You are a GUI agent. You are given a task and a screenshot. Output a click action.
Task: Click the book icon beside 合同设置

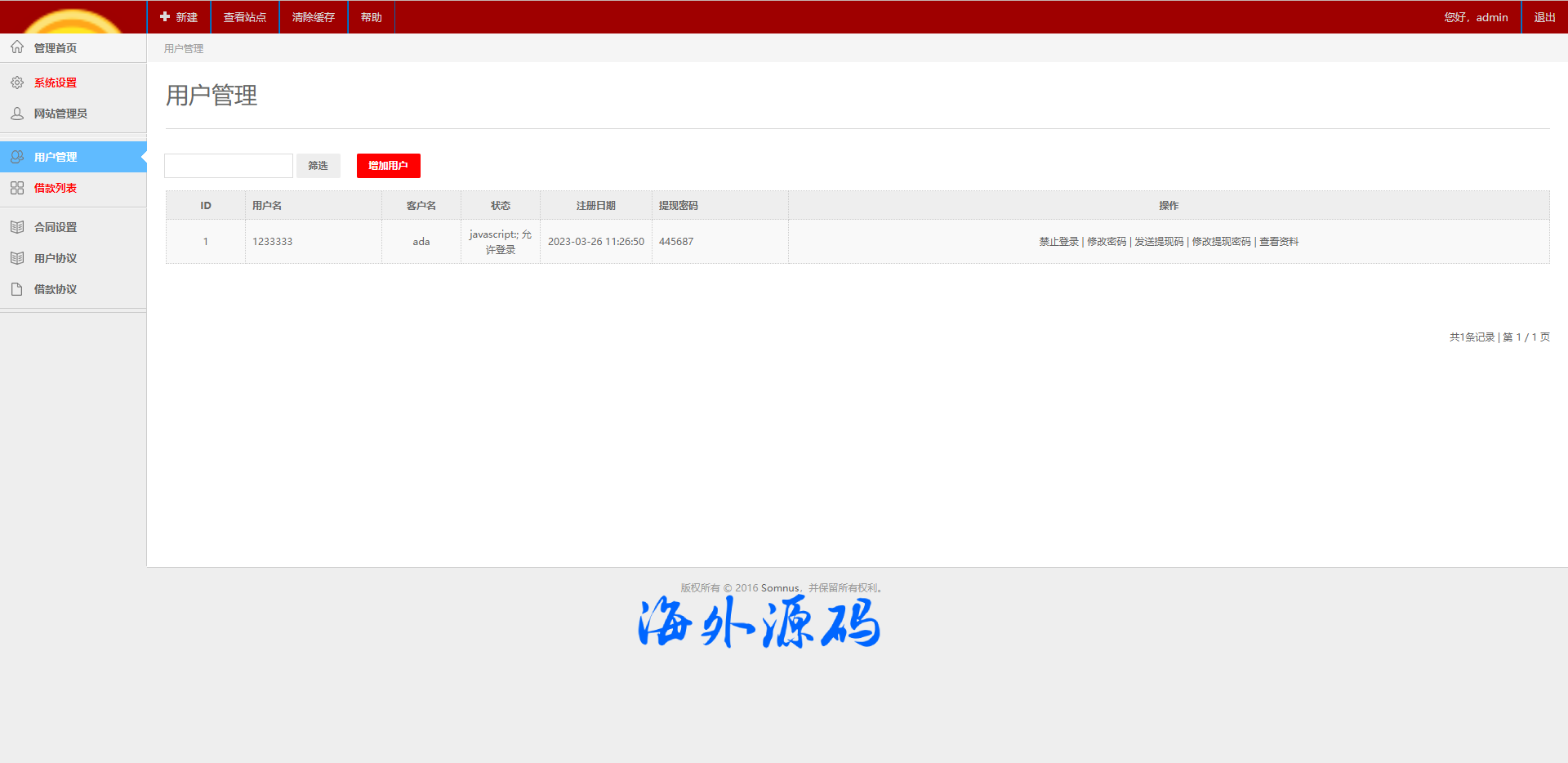point(17,227)
